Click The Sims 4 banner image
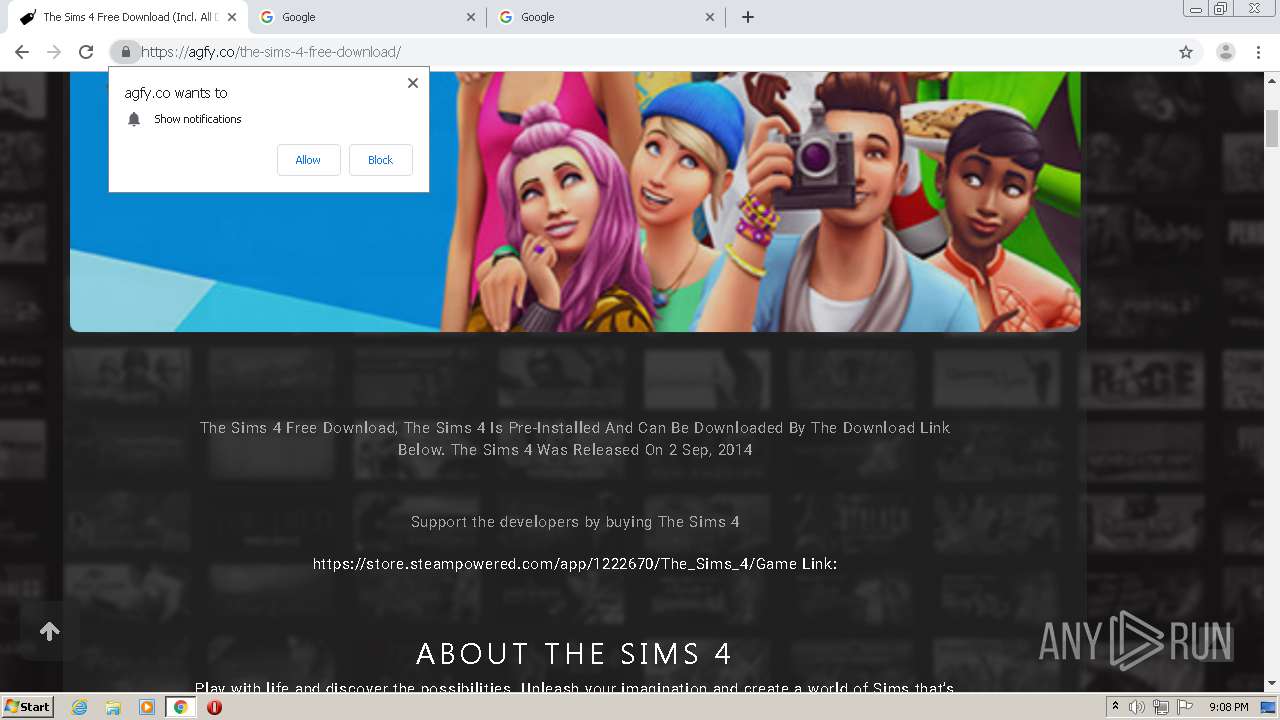Screen dimensions: 1280x720 (x=575, y=200)
